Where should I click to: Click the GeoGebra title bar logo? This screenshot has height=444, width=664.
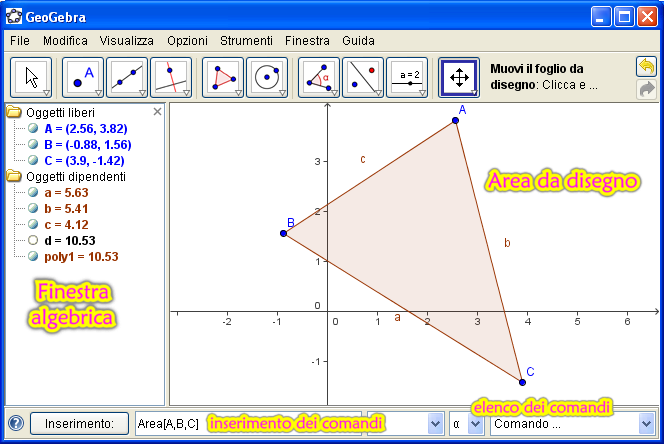14,17
